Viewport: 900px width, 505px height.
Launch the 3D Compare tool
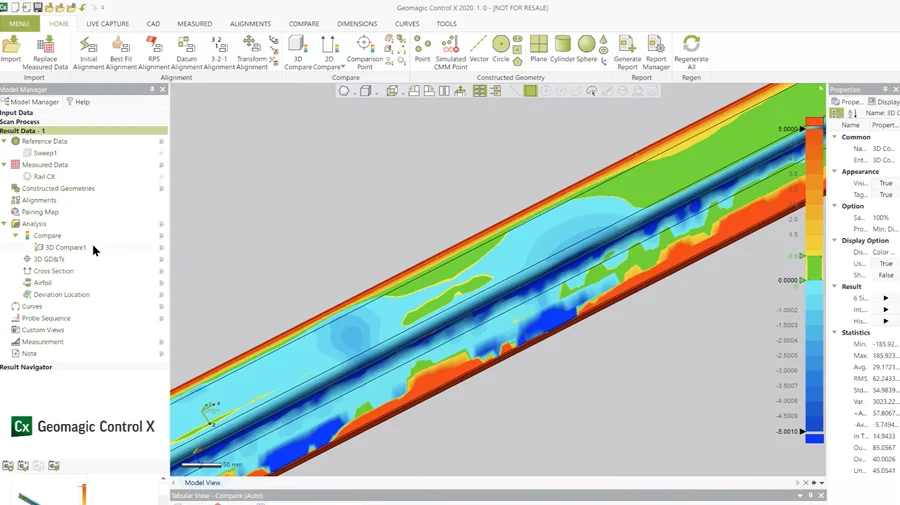(x=298, y=51)
